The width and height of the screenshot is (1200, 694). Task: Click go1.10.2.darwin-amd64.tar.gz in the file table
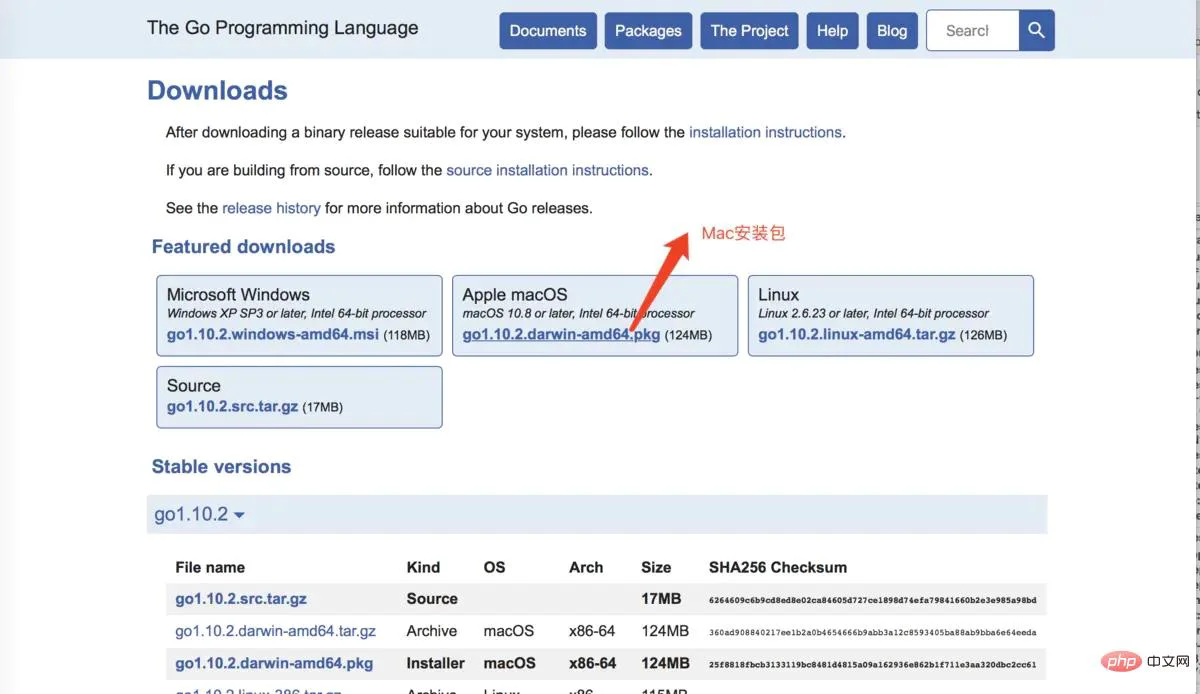tap(275, 631)
